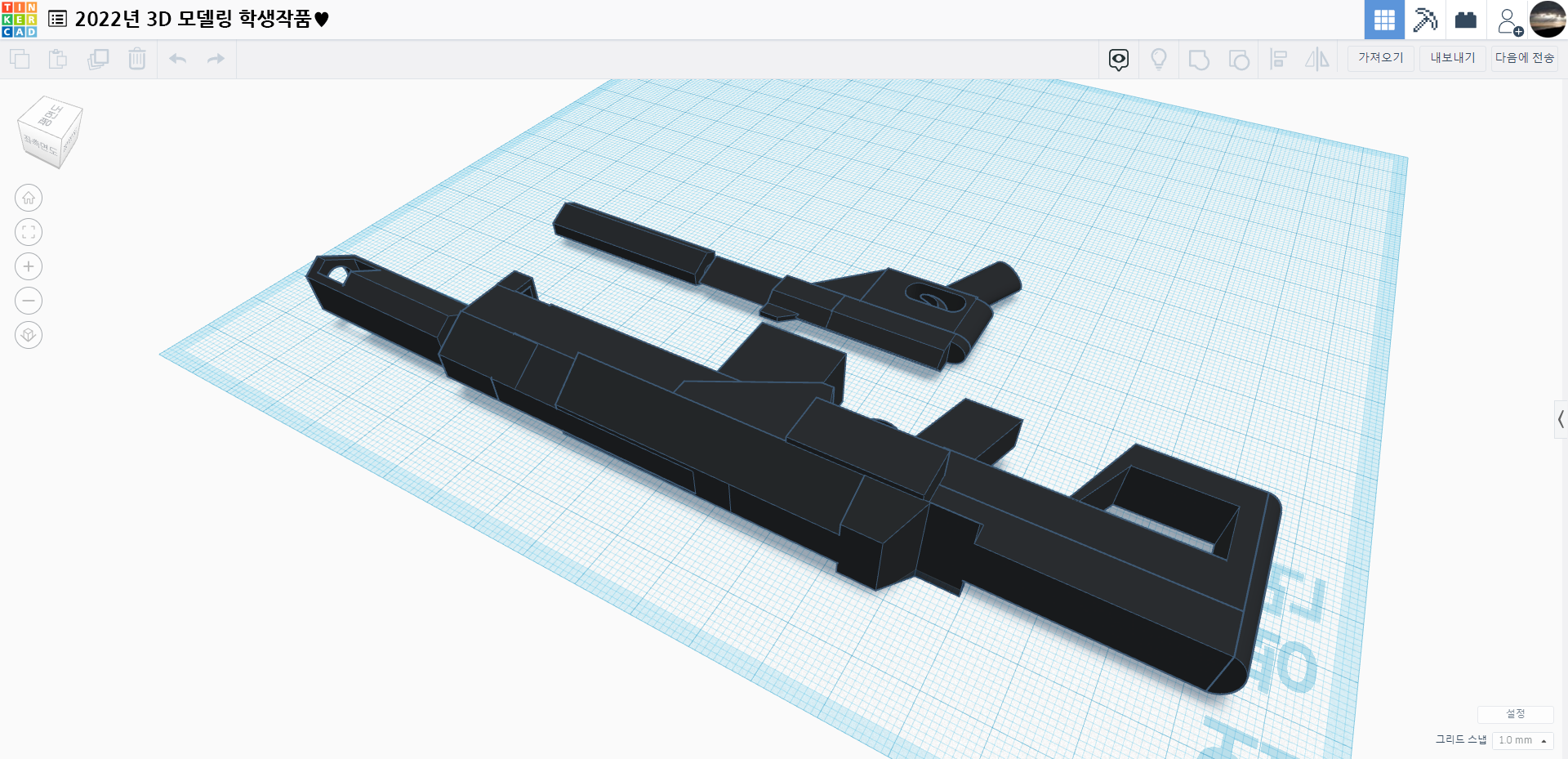Click the 가져오기 import button
This screenshot has width=1568, height=759.
click(x=1381, y=58)
